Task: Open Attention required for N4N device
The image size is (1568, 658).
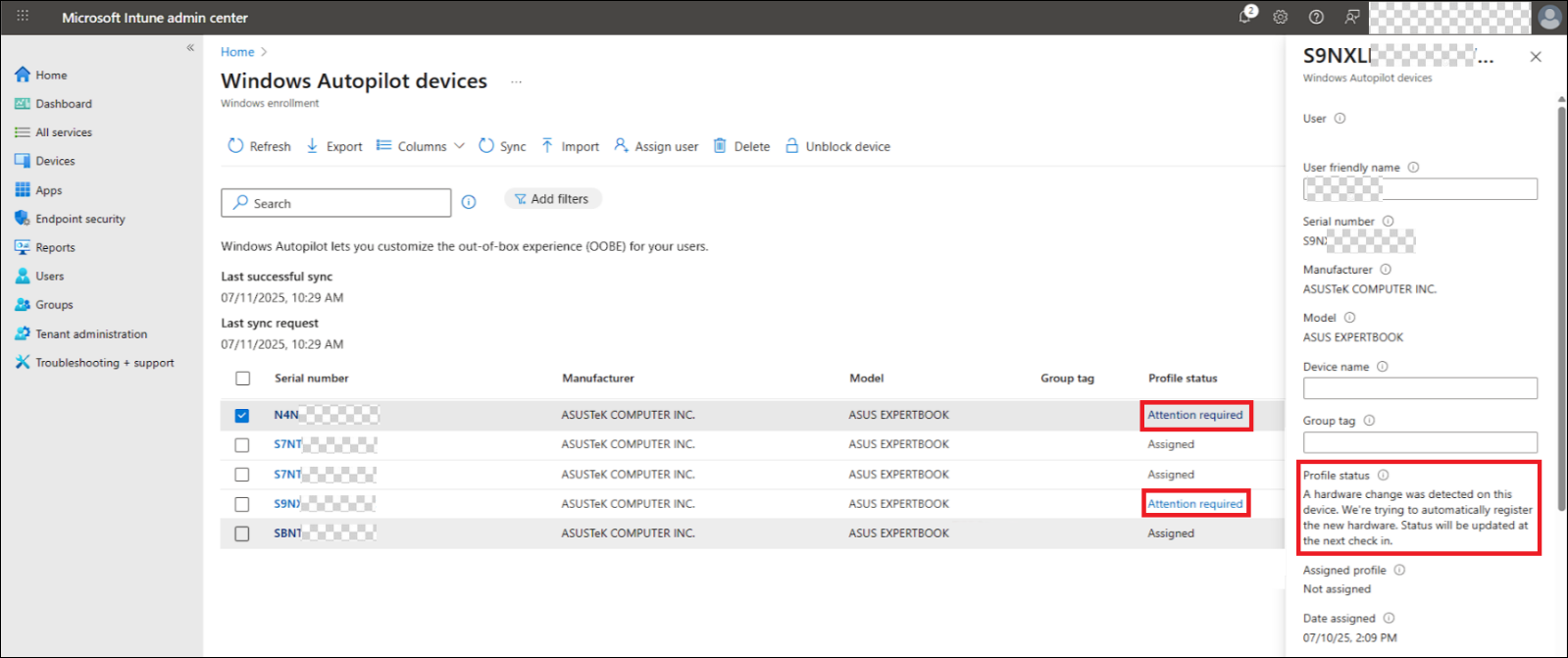Action: pyautogui.click(x=1195, y=415)
